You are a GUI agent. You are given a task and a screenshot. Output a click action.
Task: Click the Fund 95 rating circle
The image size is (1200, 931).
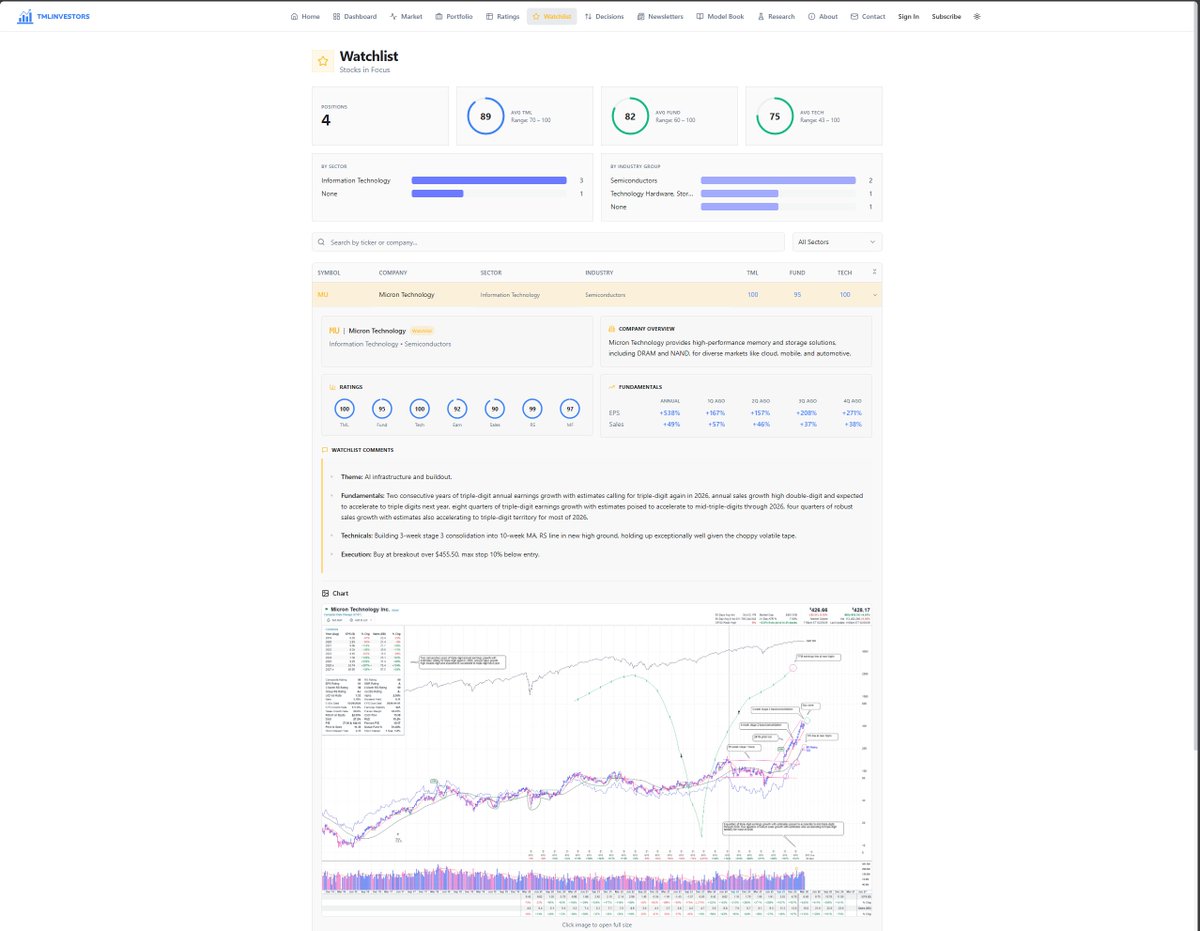coord(382,408)
